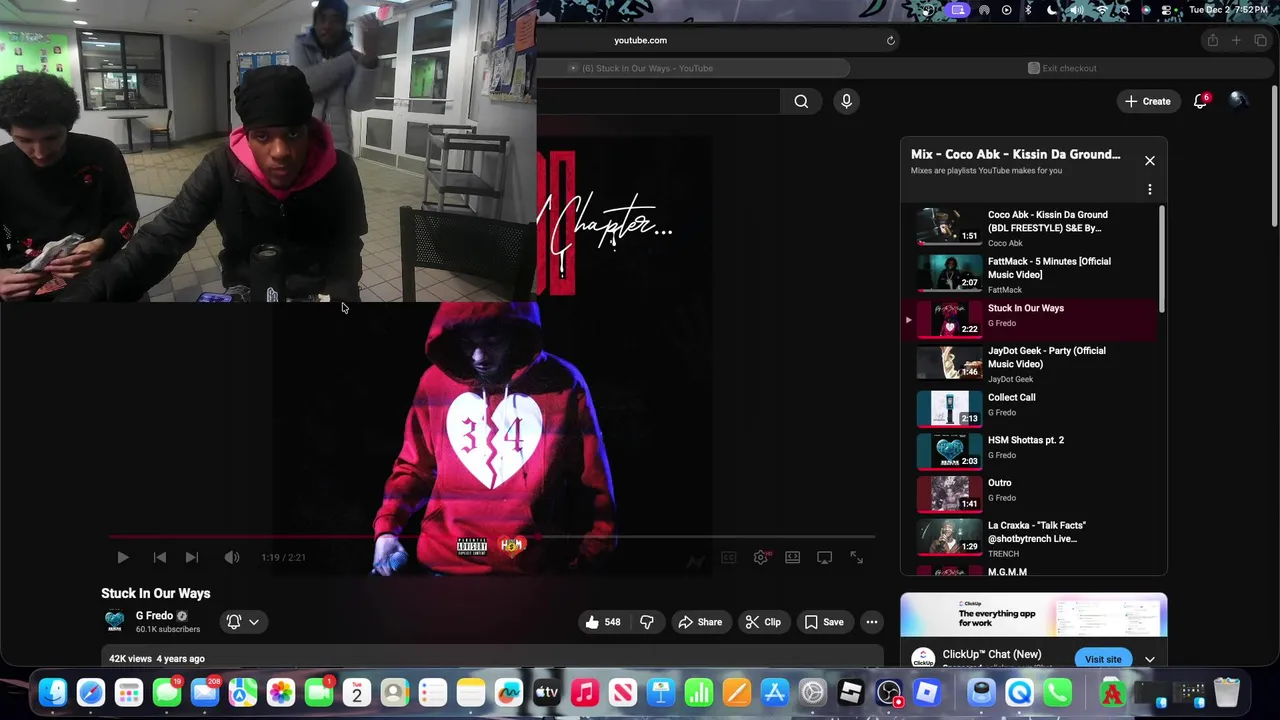Open notification bell dropdown for G Fredo

coord(242,622)
